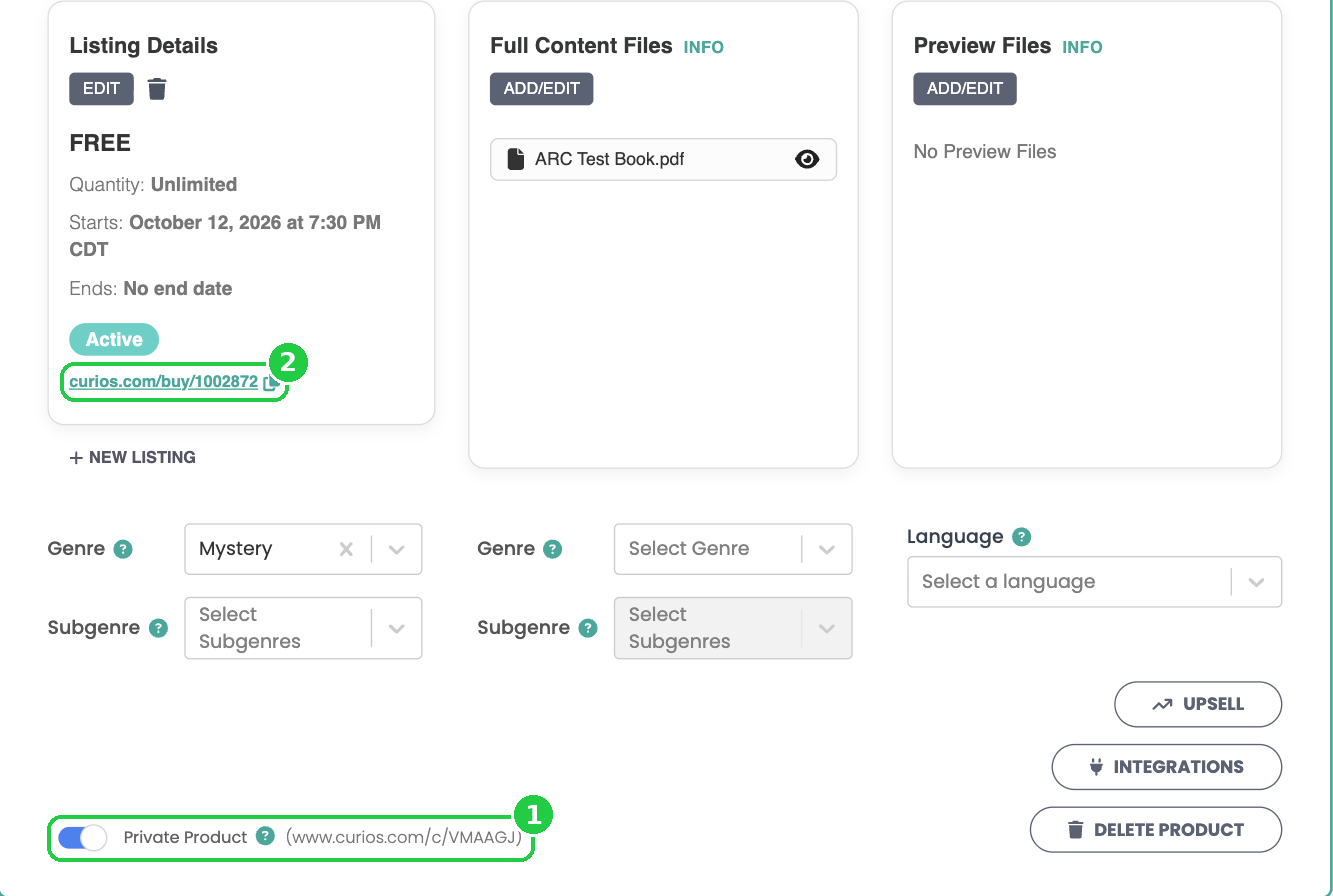The image size is (1333, 896).
Task: Click EDIT button in Listing Details
Action: tap(101, 89)
